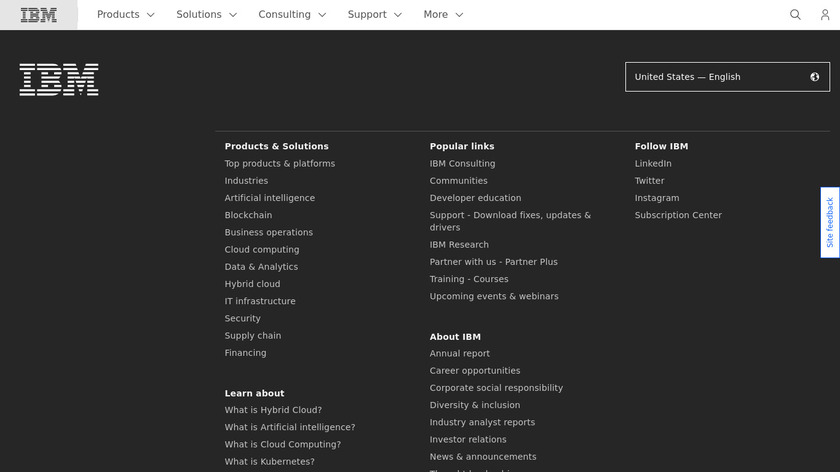Go to Subscription Center
The width and height of the screenshot is (840, 472).
point(678,215)
